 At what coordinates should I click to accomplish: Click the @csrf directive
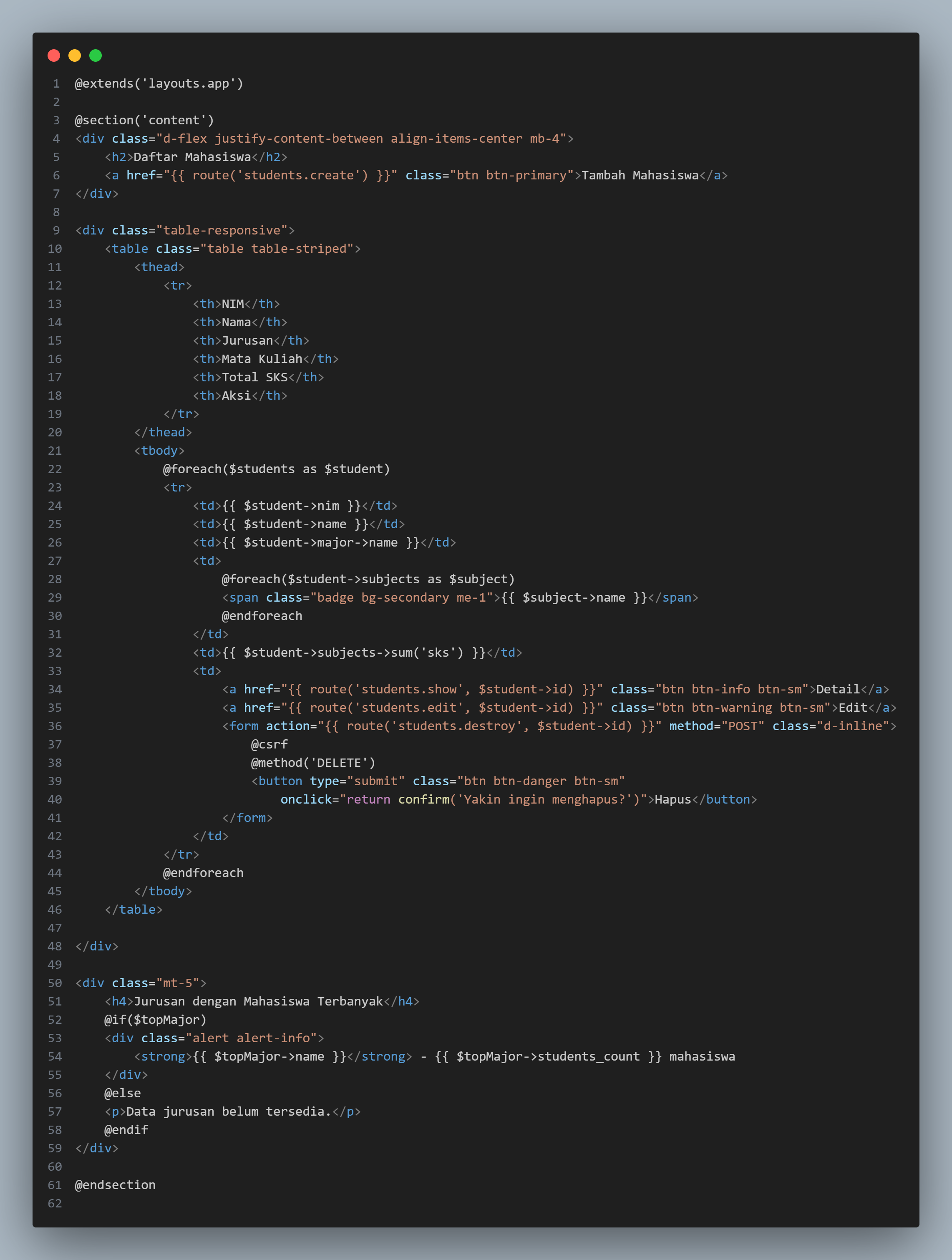click(x=269, y=744)
